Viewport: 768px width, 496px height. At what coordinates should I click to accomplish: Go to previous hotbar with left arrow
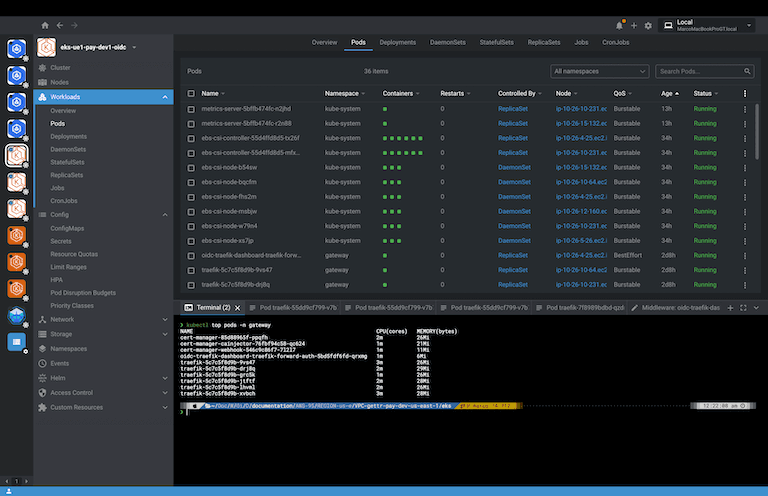[7, 481]
